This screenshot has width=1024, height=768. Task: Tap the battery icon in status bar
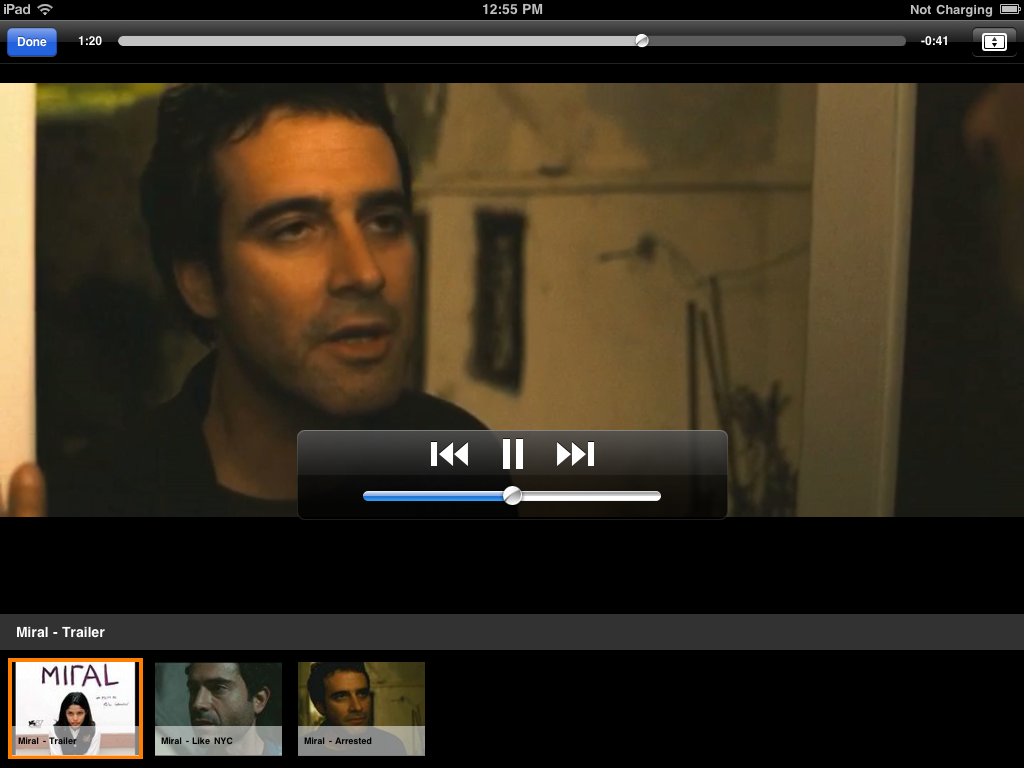tap(1010, 9)
